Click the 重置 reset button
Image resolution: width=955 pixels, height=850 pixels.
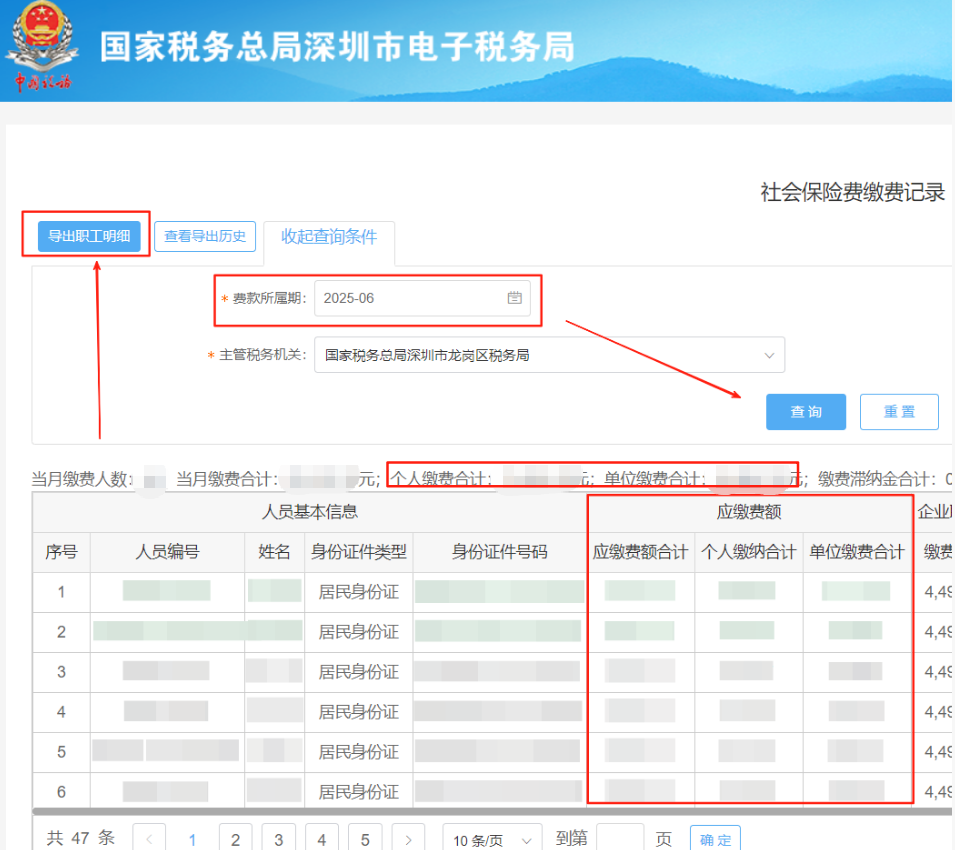(x=899, y=412)
